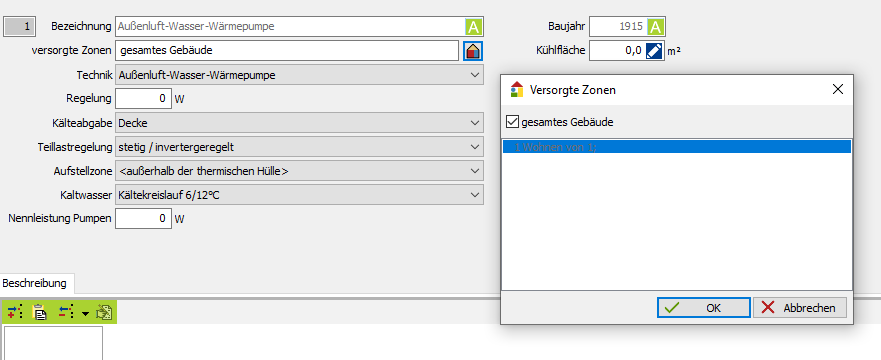Expand the Aufstellzone dropdown

[x=299, y=171]
